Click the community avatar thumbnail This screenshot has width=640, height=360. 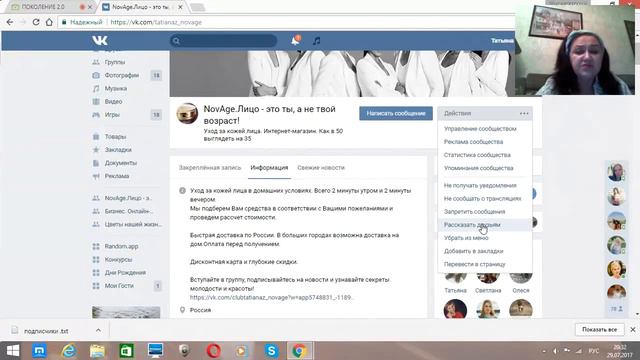[x=187, y=113]
